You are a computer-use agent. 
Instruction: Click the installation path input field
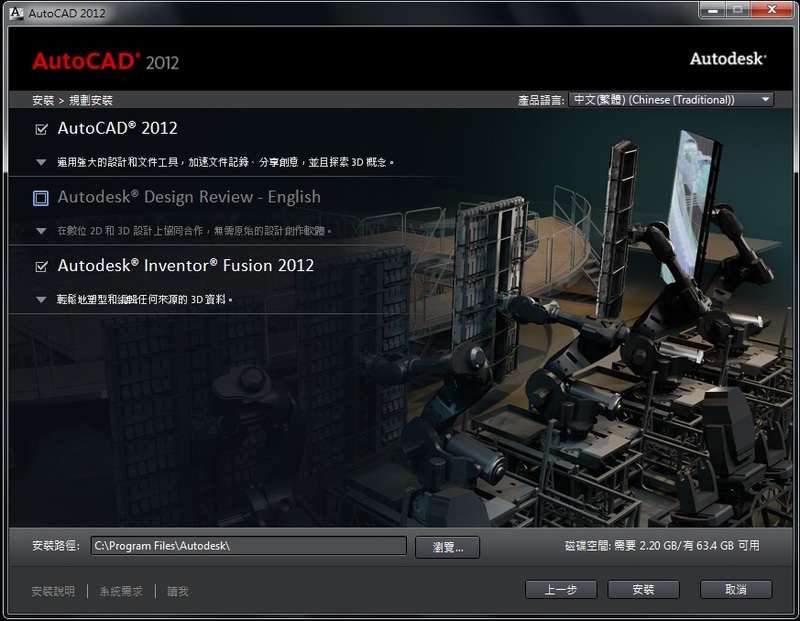(x=248, y=545)
